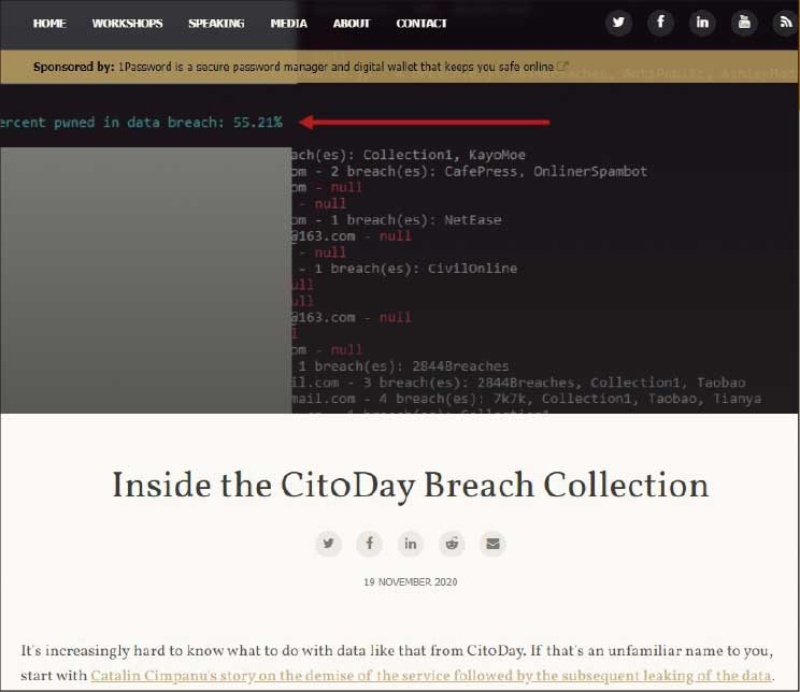Open the MEDIA navigation item
800x692 pixels.
[x=289, y=24]
